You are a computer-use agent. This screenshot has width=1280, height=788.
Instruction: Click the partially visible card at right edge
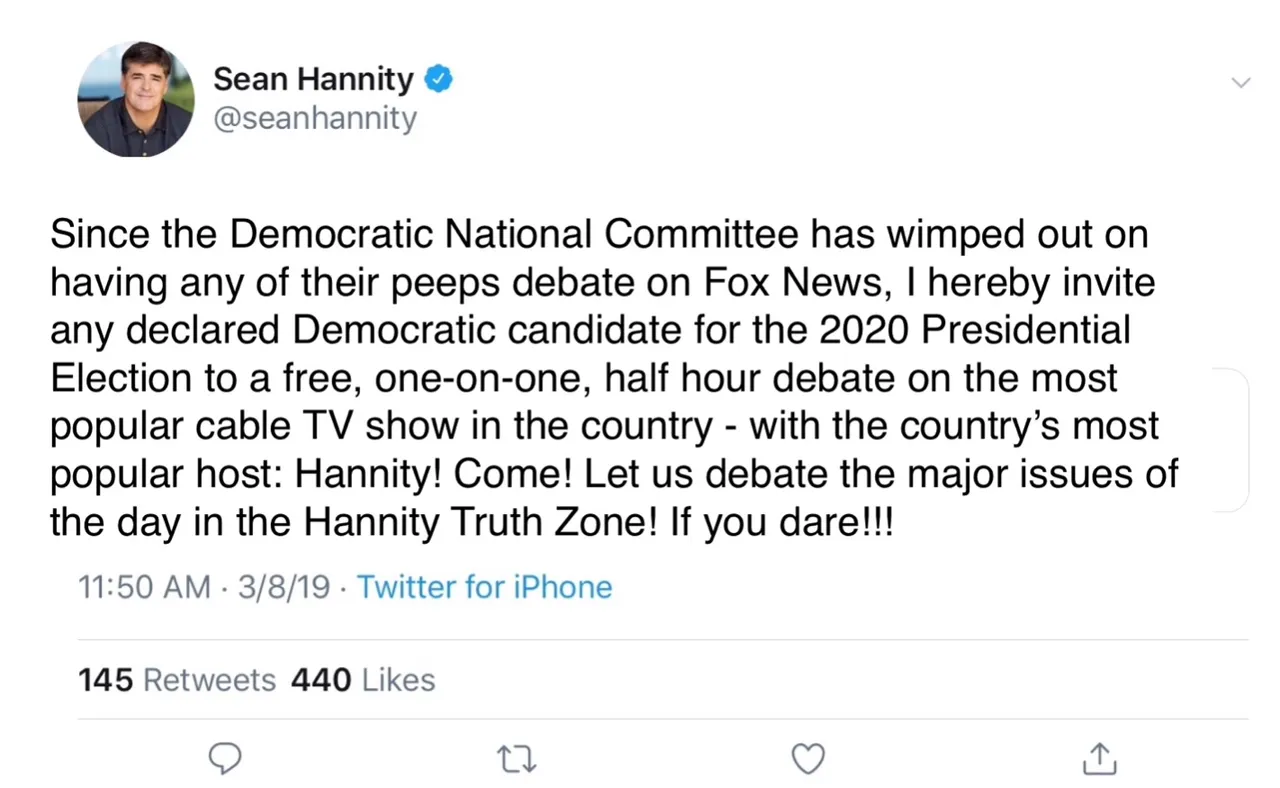1230,440
